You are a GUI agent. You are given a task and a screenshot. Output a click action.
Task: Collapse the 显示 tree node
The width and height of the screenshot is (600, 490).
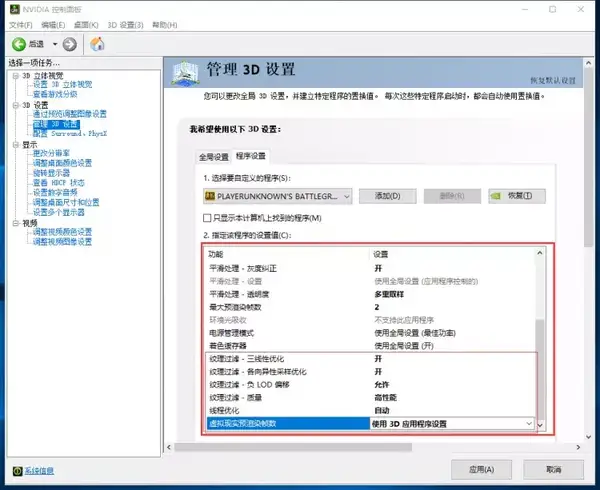pos(15,144)
